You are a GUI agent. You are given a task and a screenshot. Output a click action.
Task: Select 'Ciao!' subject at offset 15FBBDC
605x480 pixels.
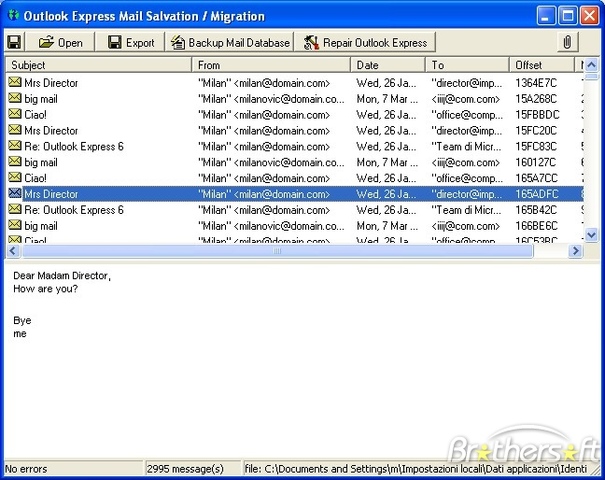(x=35, y=115)
